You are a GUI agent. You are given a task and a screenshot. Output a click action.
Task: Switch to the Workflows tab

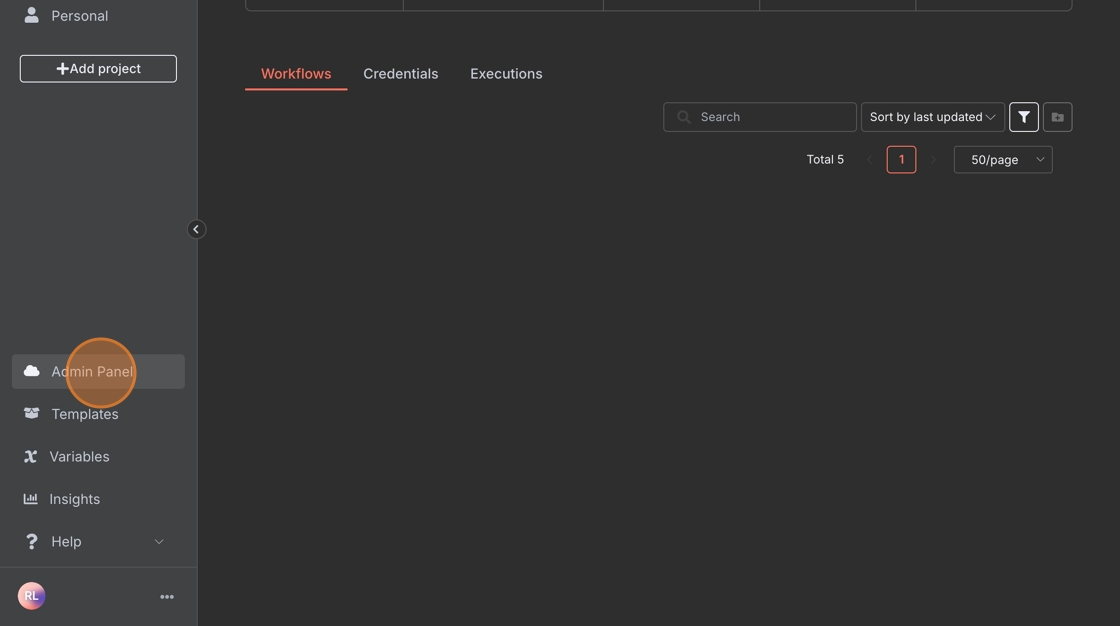click(x=296, y=74)
